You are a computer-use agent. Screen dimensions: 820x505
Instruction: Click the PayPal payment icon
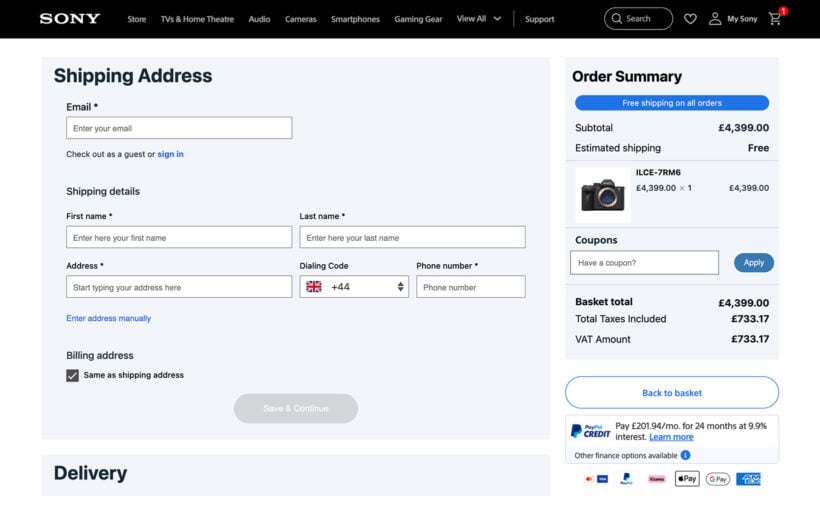pos(626,479)
